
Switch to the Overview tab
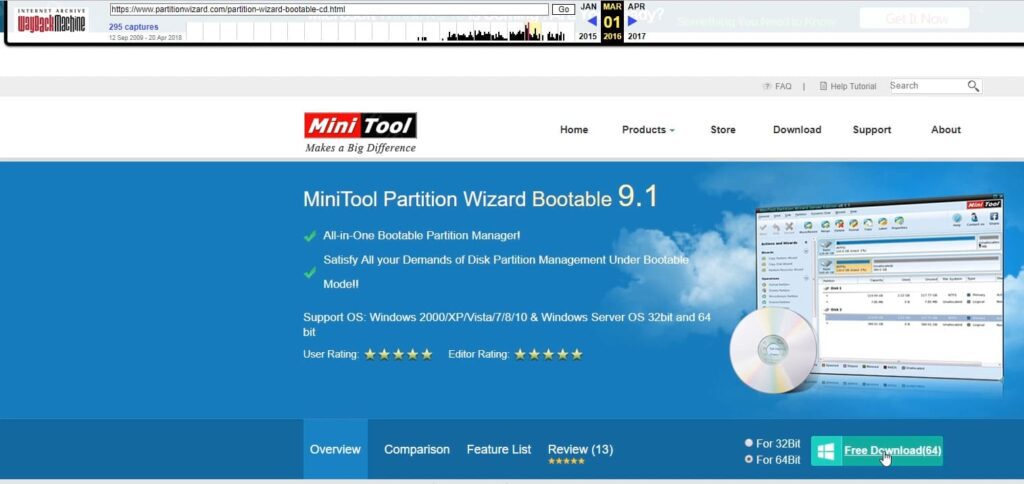pos(335,449)
